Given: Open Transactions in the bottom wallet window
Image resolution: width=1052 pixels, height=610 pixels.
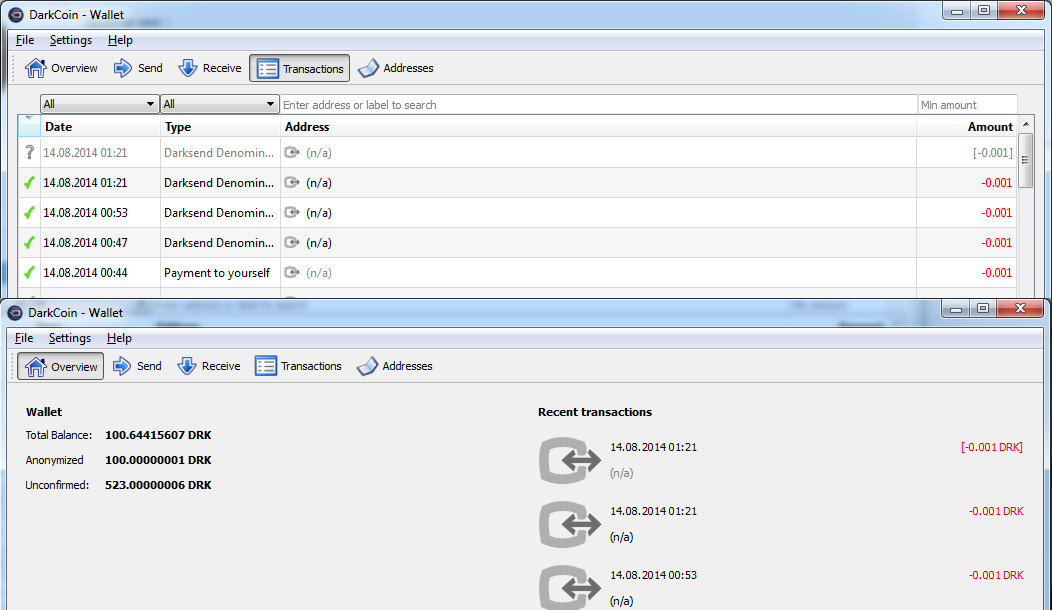Looking at the screenshot, I should coord(298,366).
